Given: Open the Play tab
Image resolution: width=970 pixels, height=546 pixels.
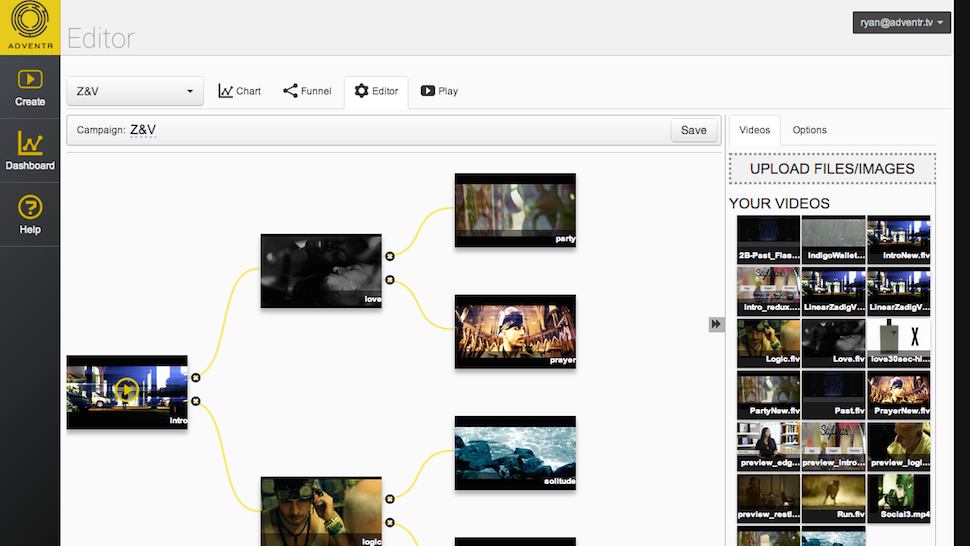Looking at the screenshot, I should click(439, 91).
